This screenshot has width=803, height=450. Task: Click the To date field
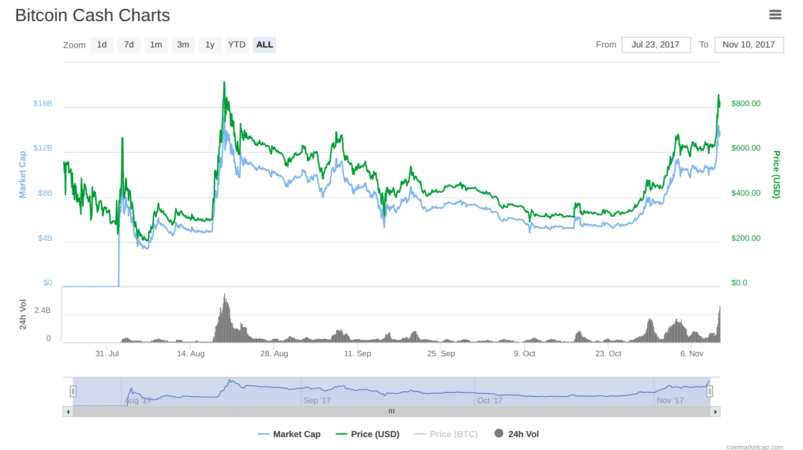point(749,45)
